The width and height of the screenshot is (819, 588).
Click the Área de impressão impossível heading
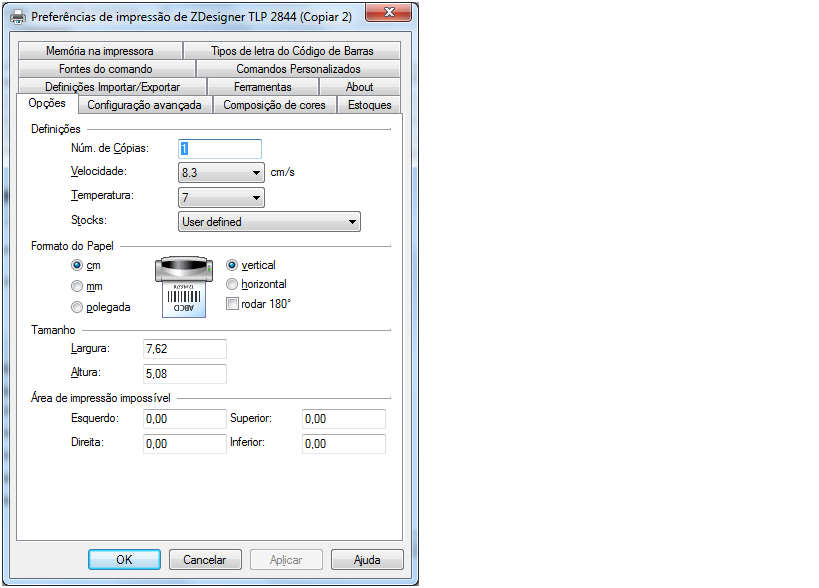101,398
